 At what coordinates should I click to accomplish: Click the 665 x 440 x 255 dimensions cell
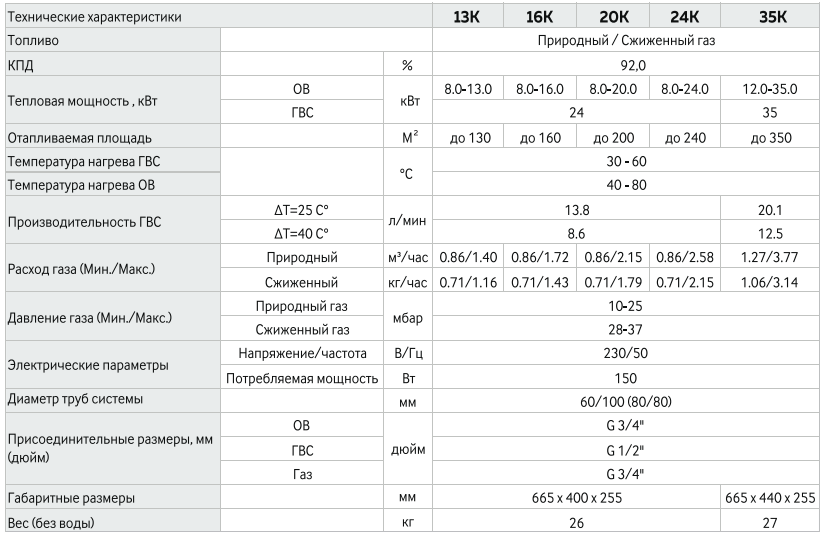click(770, 497)
